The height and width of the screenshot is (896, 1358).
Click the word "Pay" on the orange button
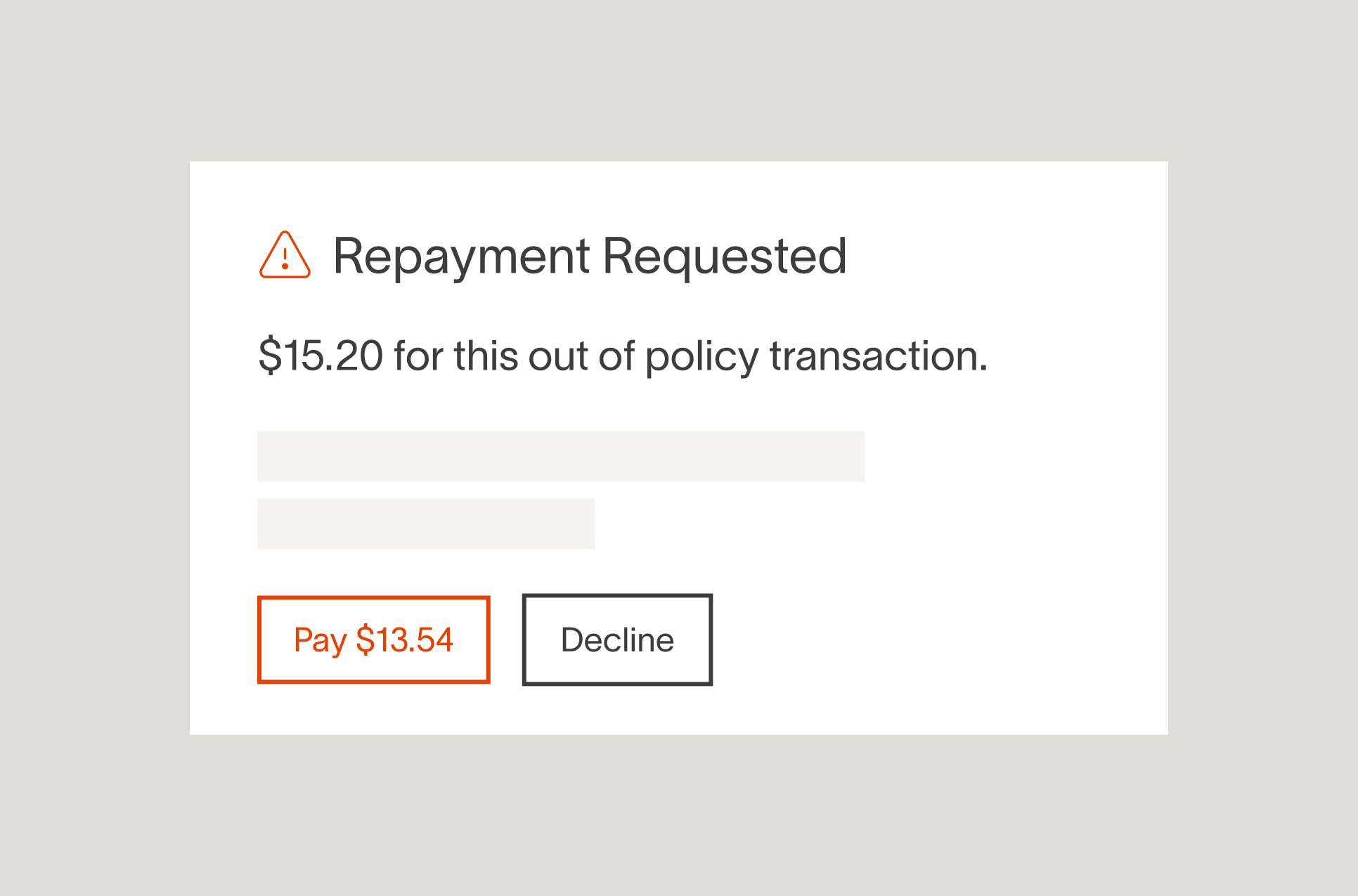click(x=321, y=641)
